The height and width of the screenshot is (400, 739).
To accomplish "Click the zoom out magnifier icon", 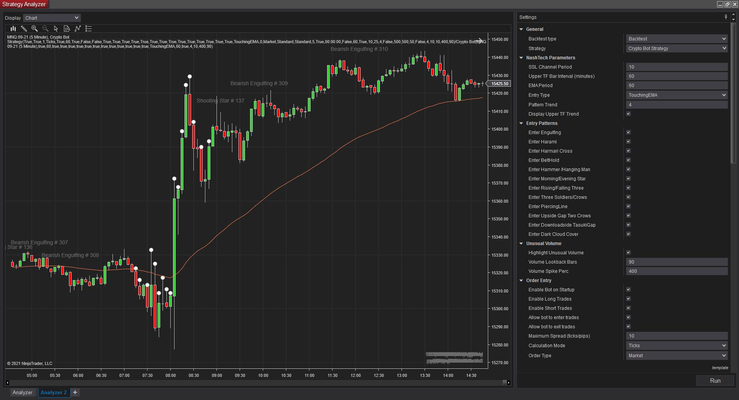I will (x=44, y=29).
